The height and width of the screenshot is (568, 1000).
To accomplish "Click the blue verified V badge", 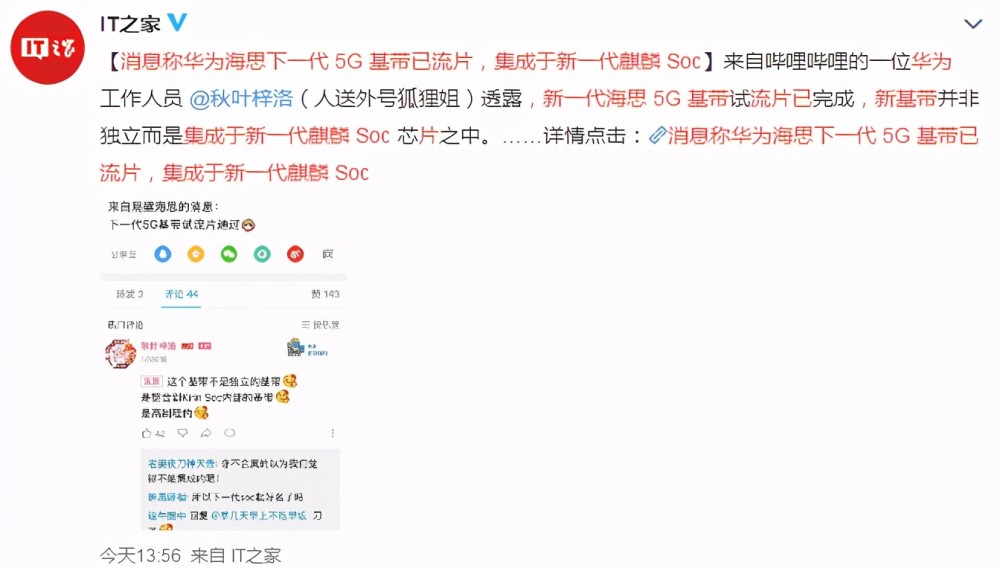I will 177,22.
